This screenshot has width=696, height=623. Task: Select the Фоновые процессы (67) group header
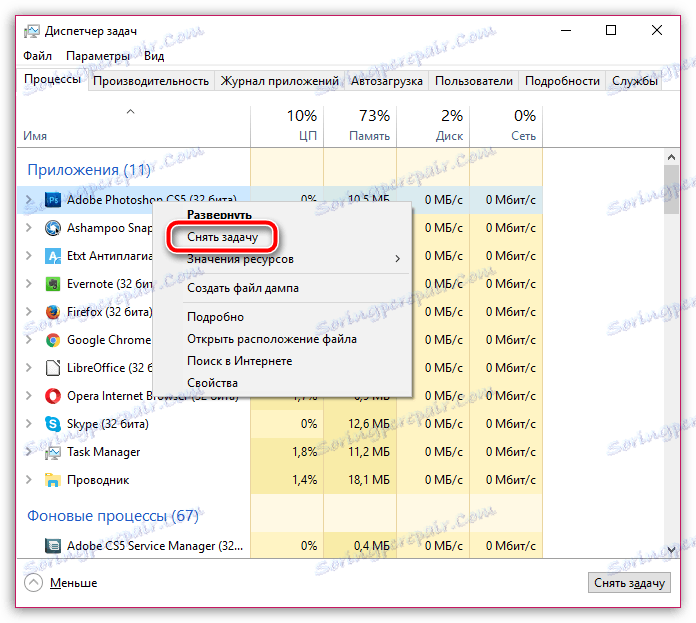[x=113, y=516]
